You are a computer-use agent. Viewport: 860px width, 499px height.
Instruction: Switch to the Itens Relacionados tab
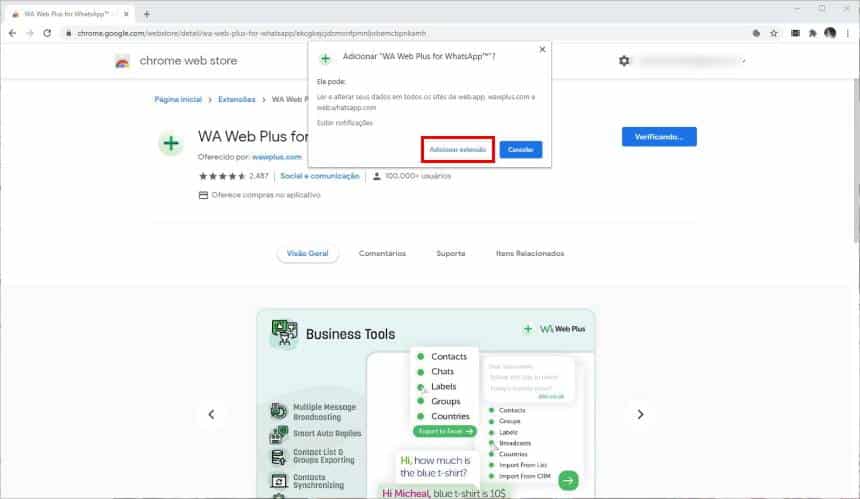pyautogui.click(x=530, y=253)
